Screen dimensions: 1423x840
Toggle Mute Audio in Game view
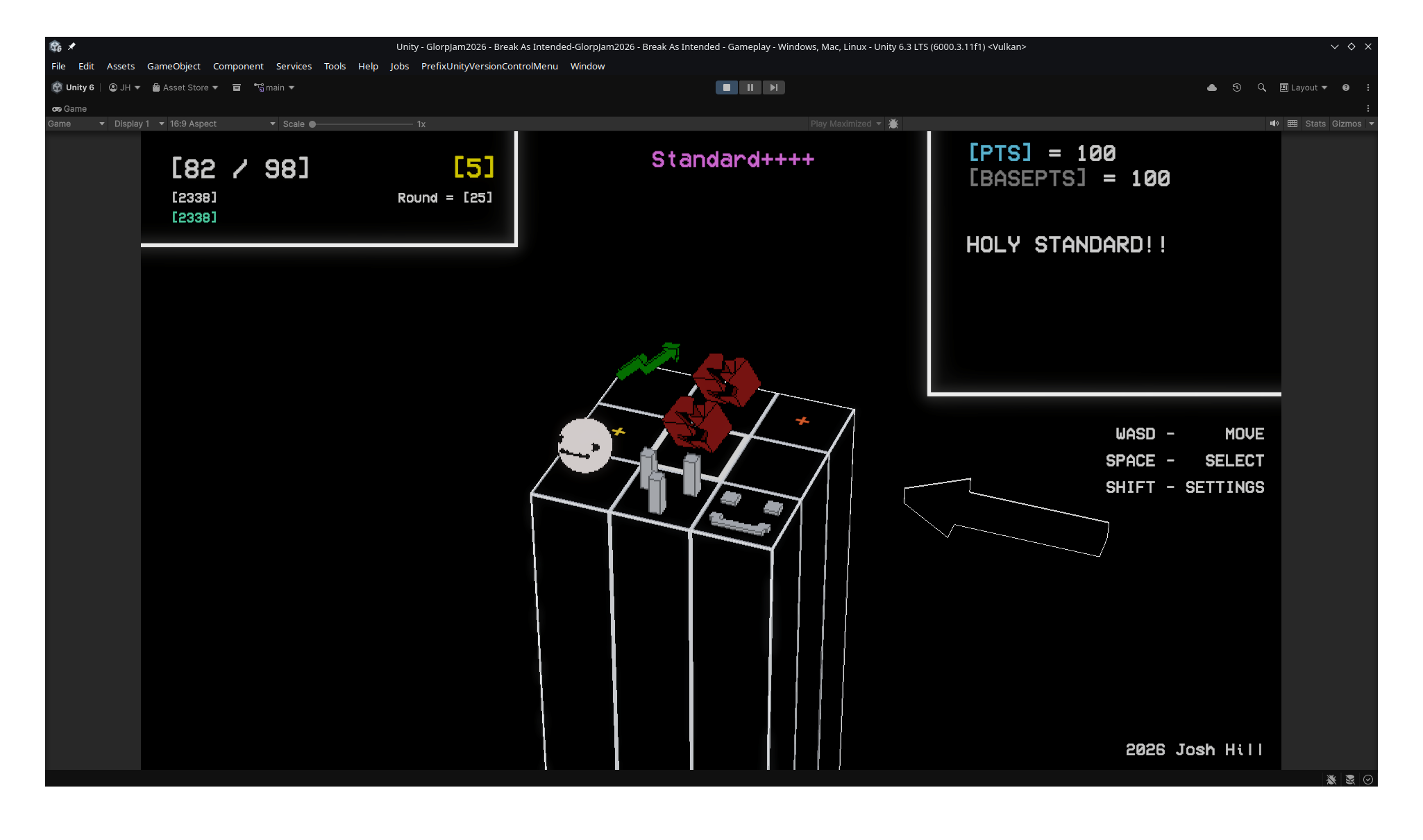click(1274, 124)
